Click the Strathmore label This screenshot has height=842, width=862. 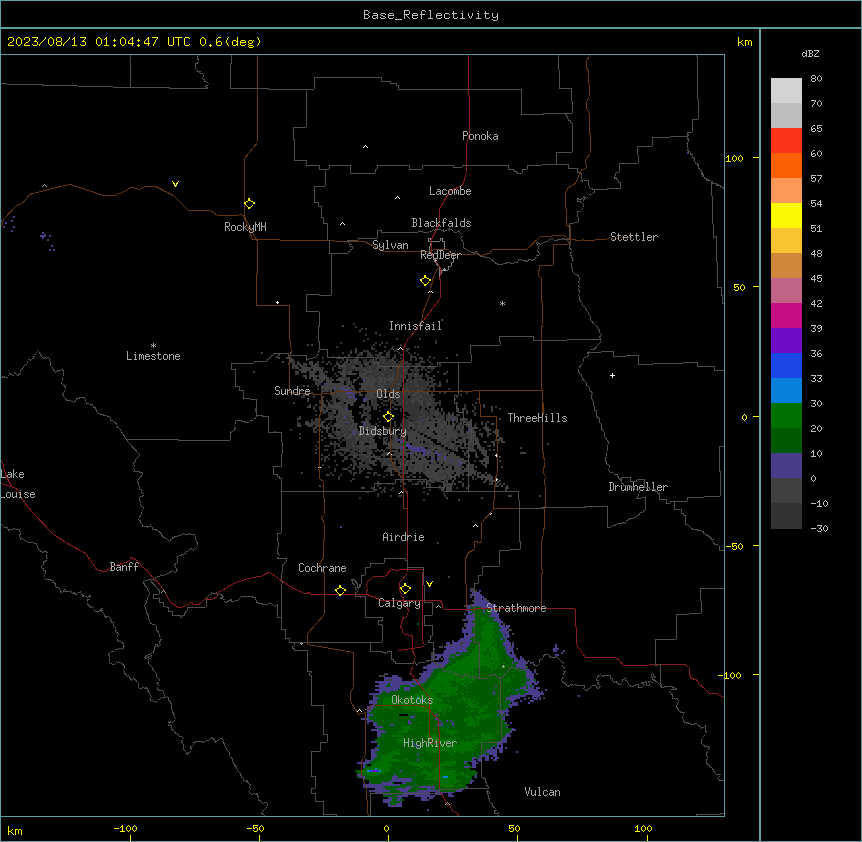tap(516, 608)
